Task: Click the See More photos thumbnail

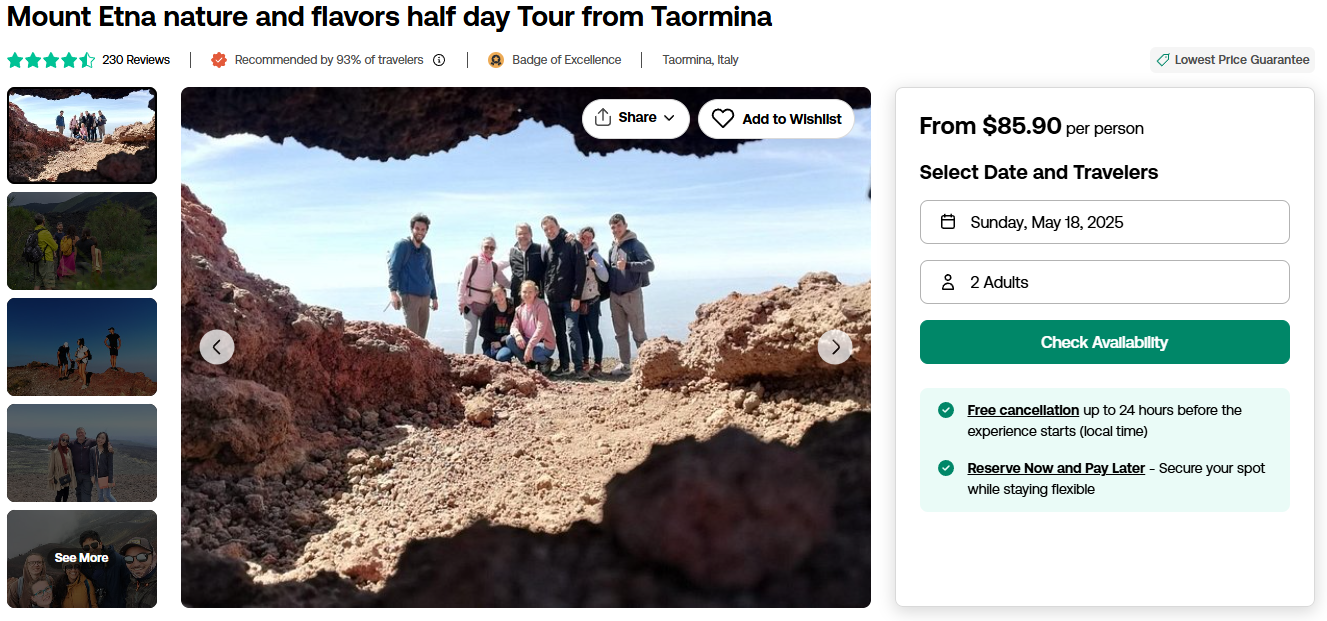Action: [82, 558]
